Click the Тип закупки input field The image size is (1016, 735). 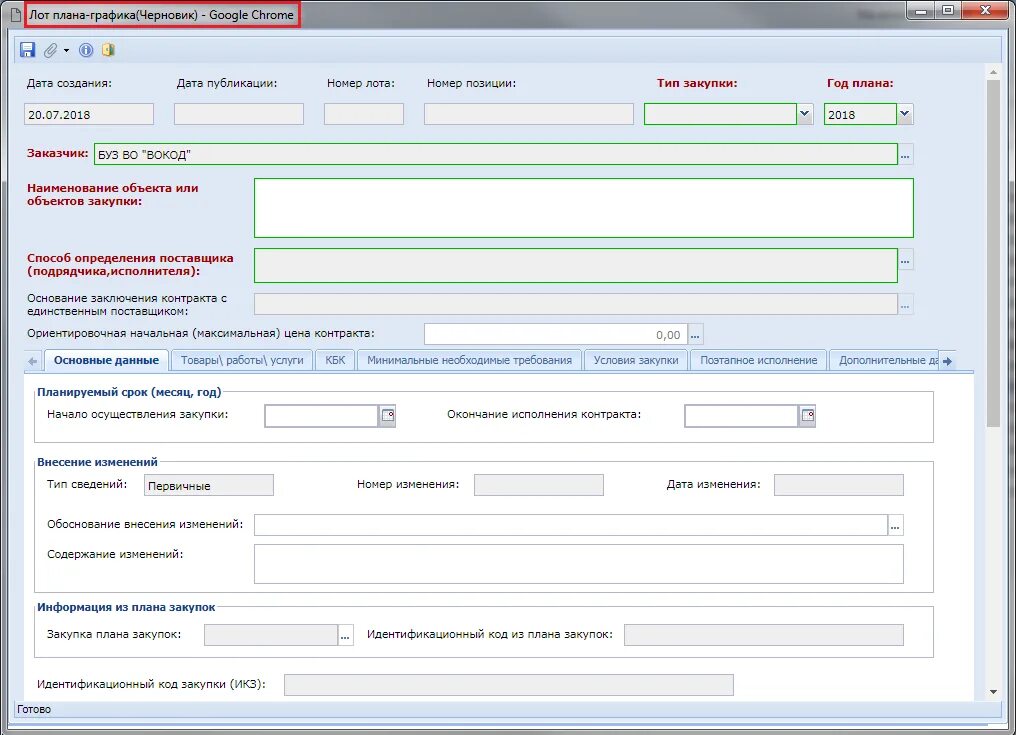720,114
